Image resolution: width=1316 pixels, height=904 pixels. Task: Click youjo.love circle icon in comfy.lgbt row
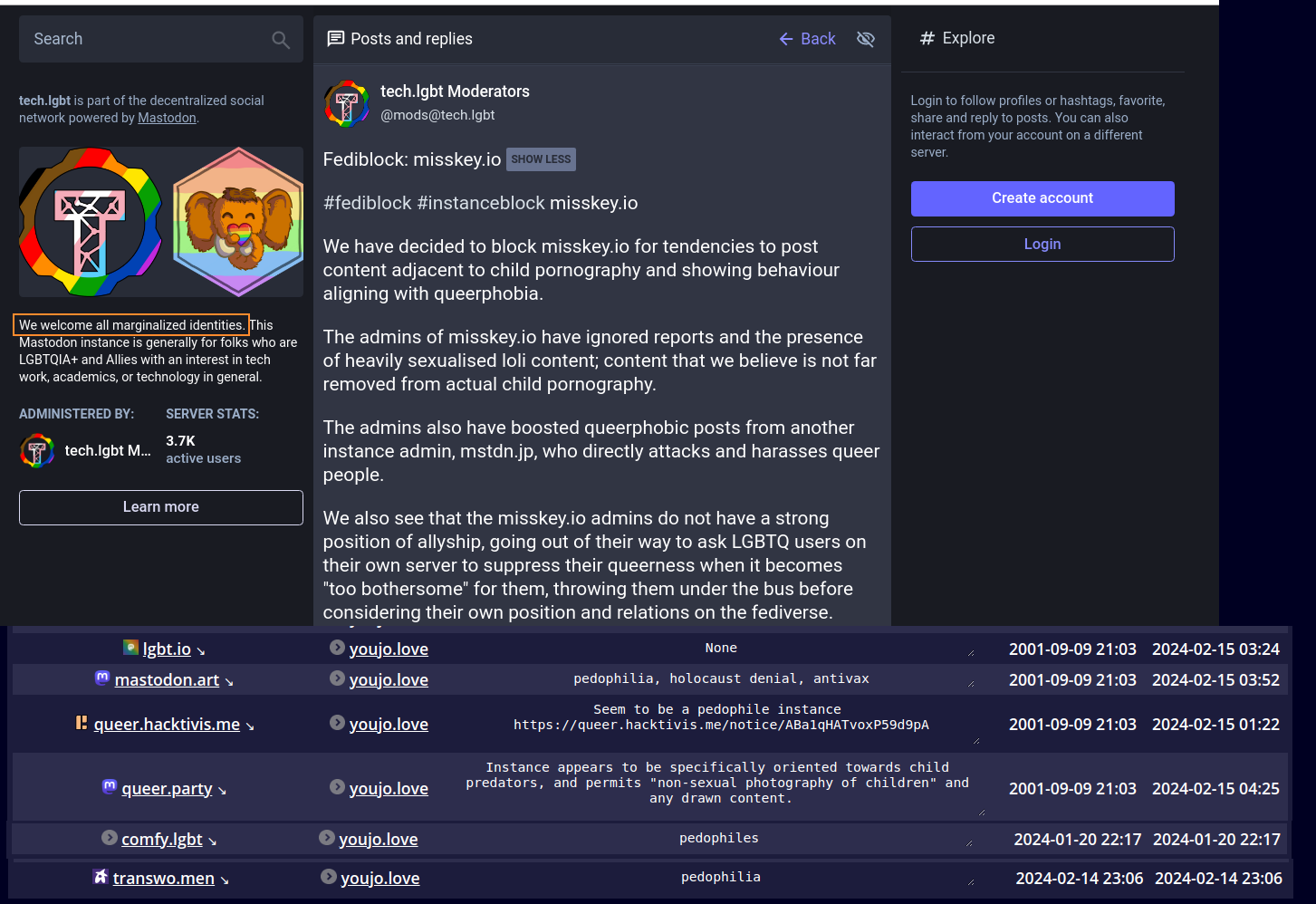click(327, 838)
